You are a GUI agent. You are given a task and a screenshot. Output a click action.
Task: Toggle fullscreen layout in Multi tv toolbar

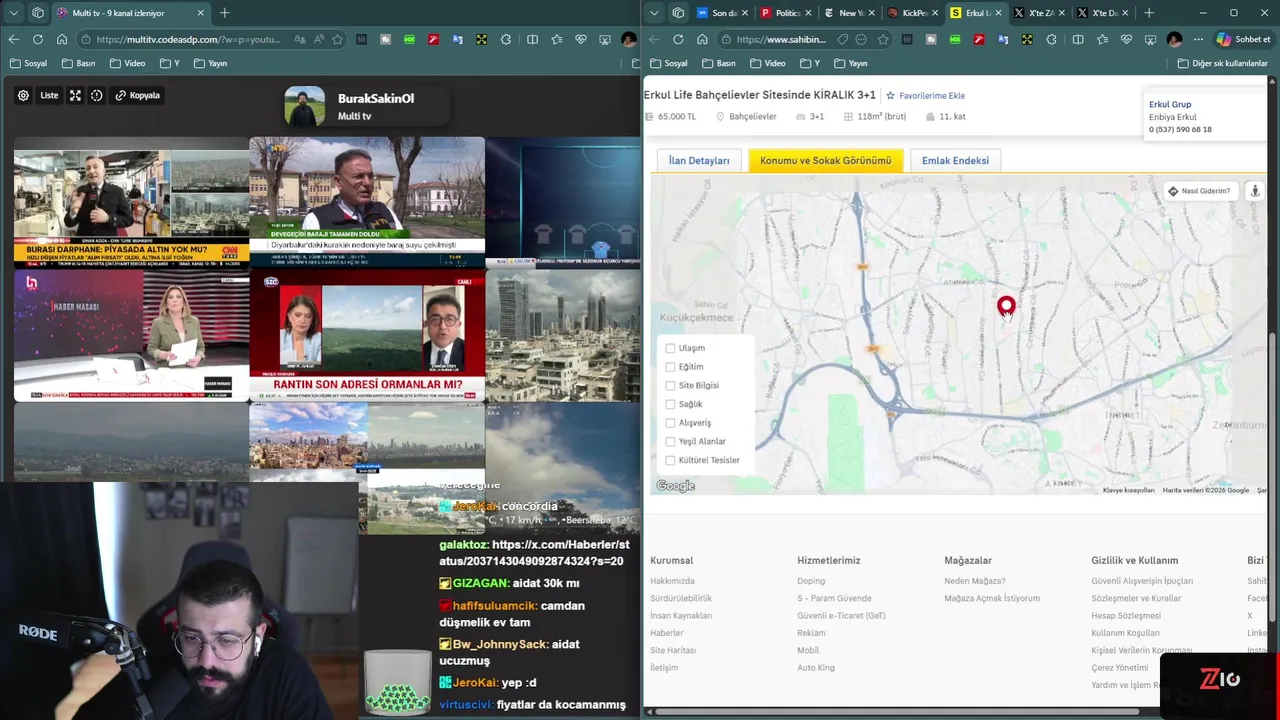[x=75, y=95]
